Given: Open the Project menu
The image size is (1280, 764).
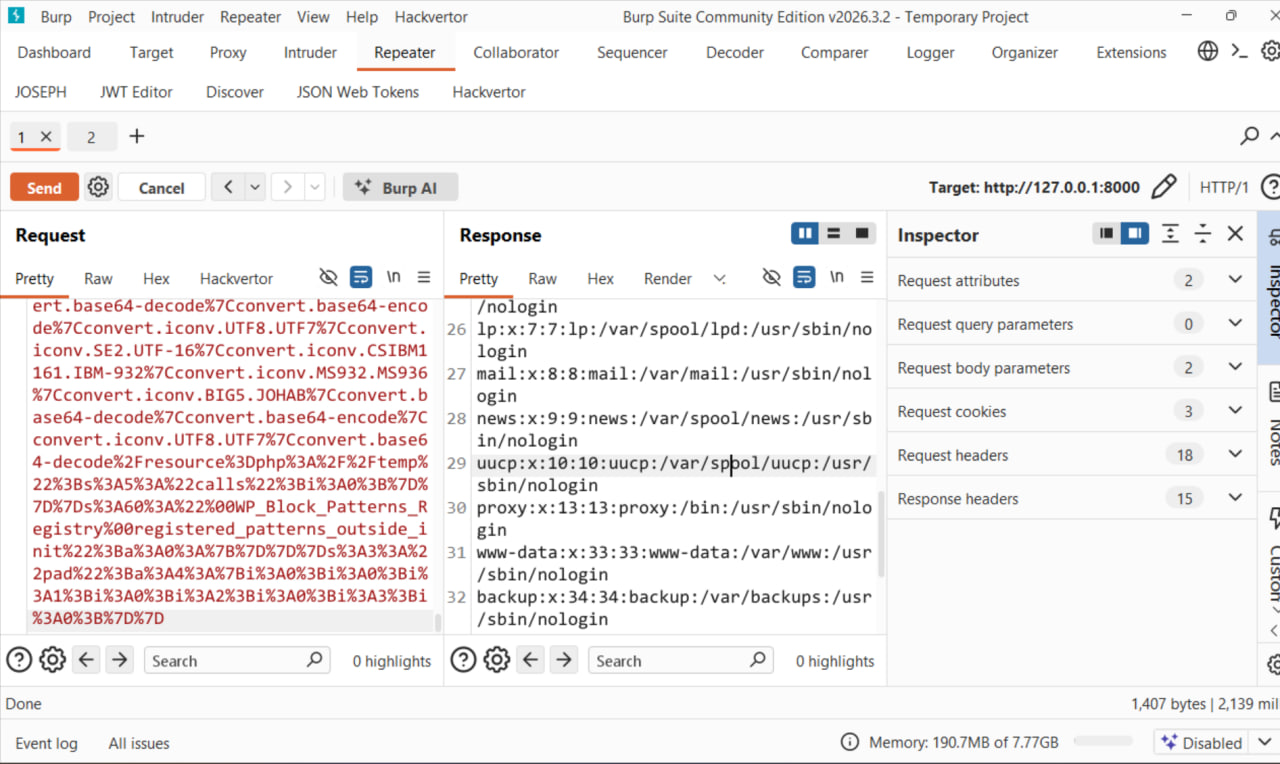Looking at the screenshot, I should coord(111,17).
